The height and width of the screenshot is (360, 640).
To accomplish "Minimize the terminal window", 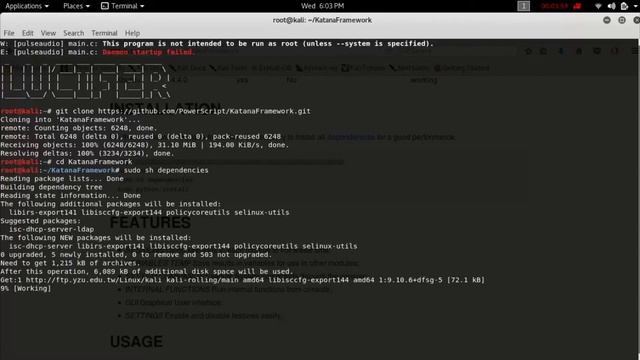I will [607, 20].
